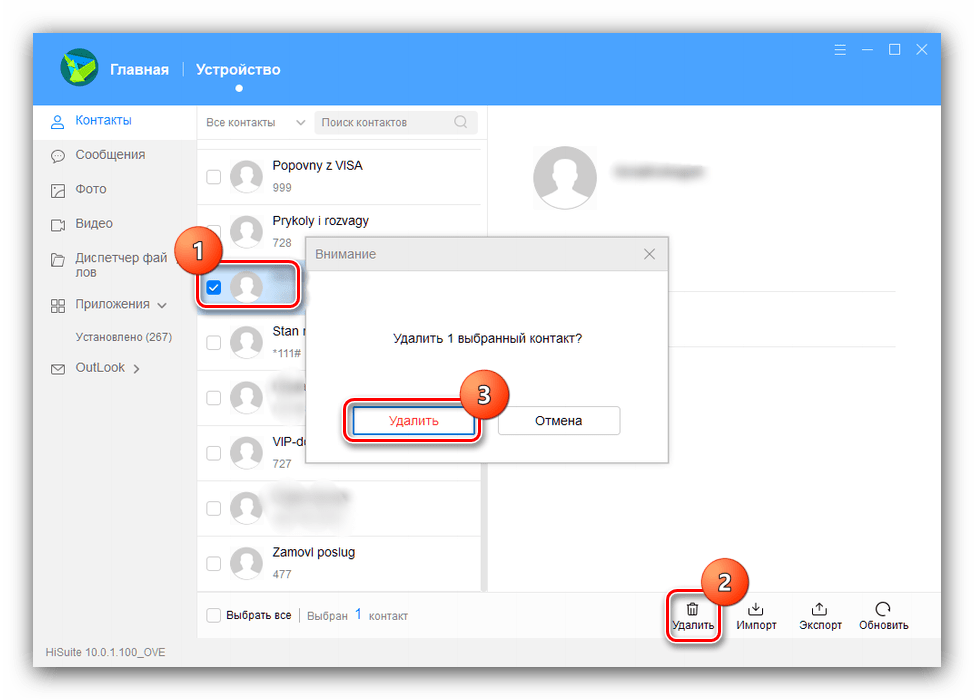Click the search magnifier icon in contacts search

coord(461,122)
